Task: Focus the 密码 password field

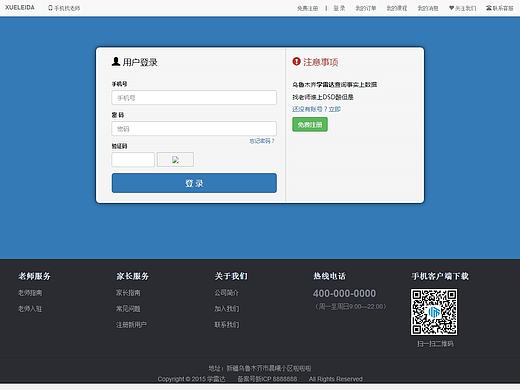Action: point(194,129)
